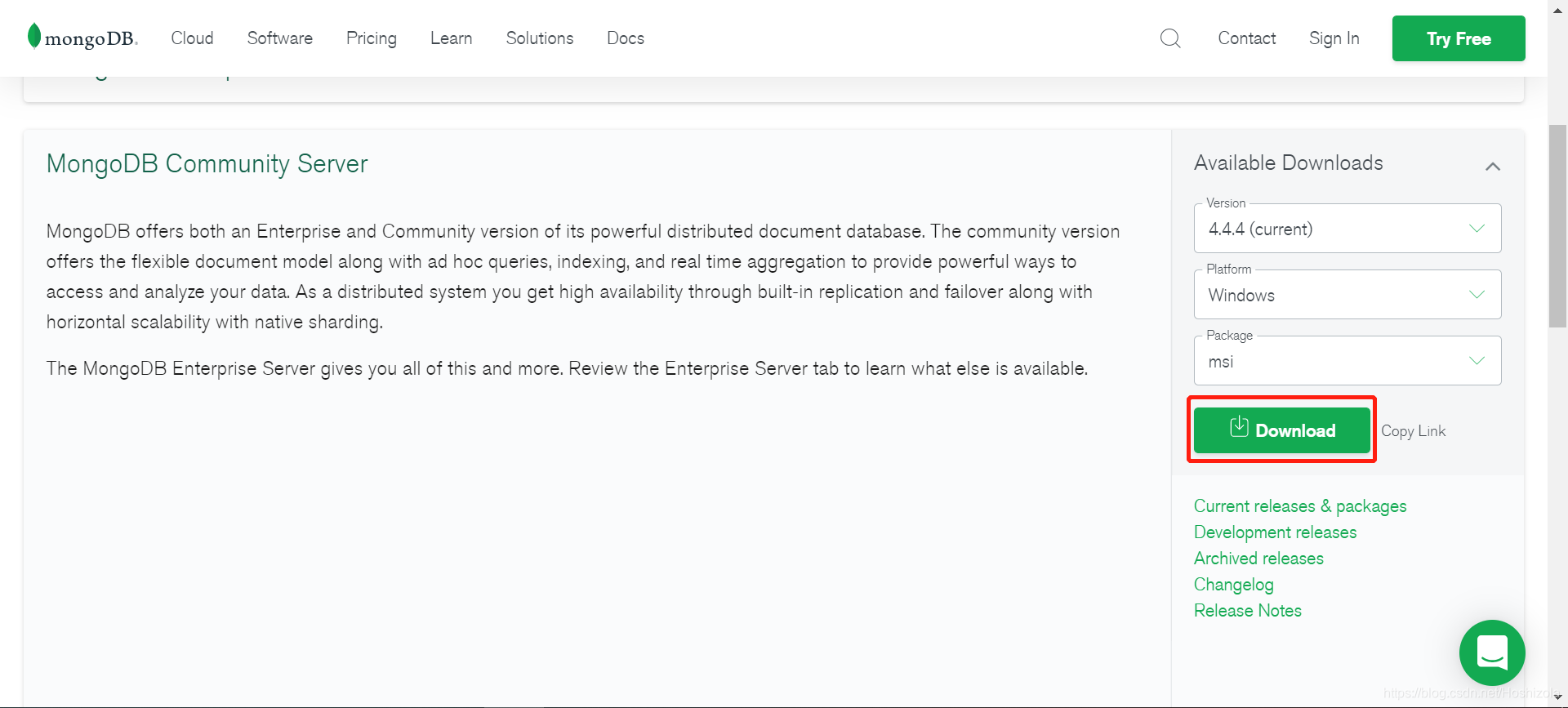Viewport: 1568px width, 708px height.
Task: Open the Cloud menu
Action: point(192,38)
